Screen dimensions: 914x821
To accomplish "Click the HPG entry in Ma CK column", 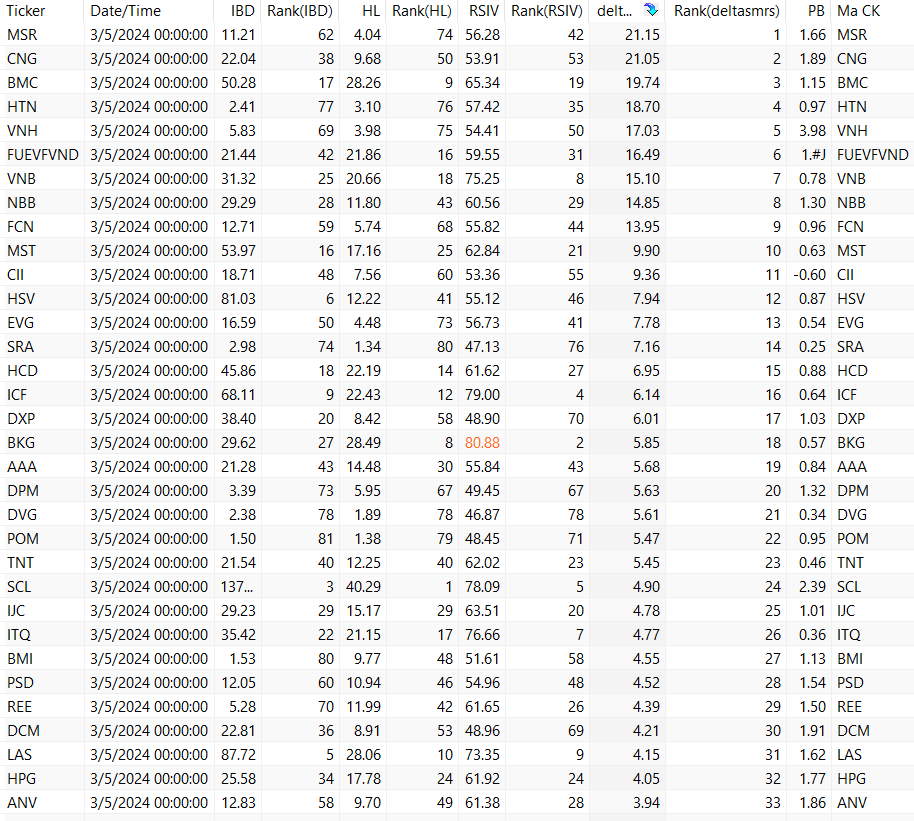I will [852, 778].
